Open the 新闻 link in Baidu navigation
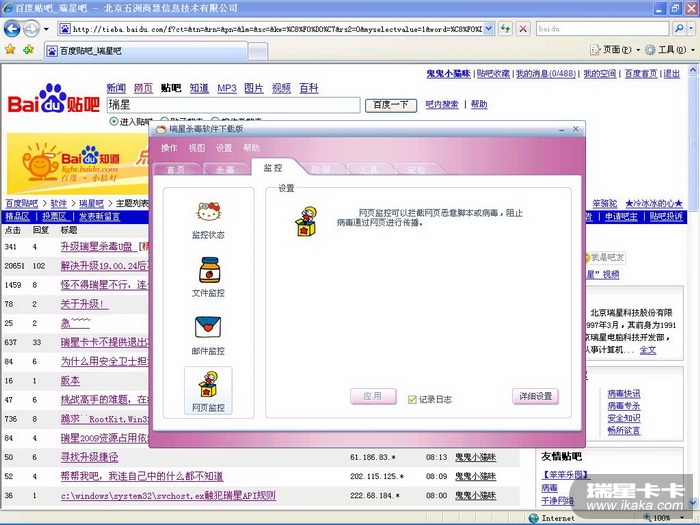The image size is (700, 525). [x=116, y=88]
